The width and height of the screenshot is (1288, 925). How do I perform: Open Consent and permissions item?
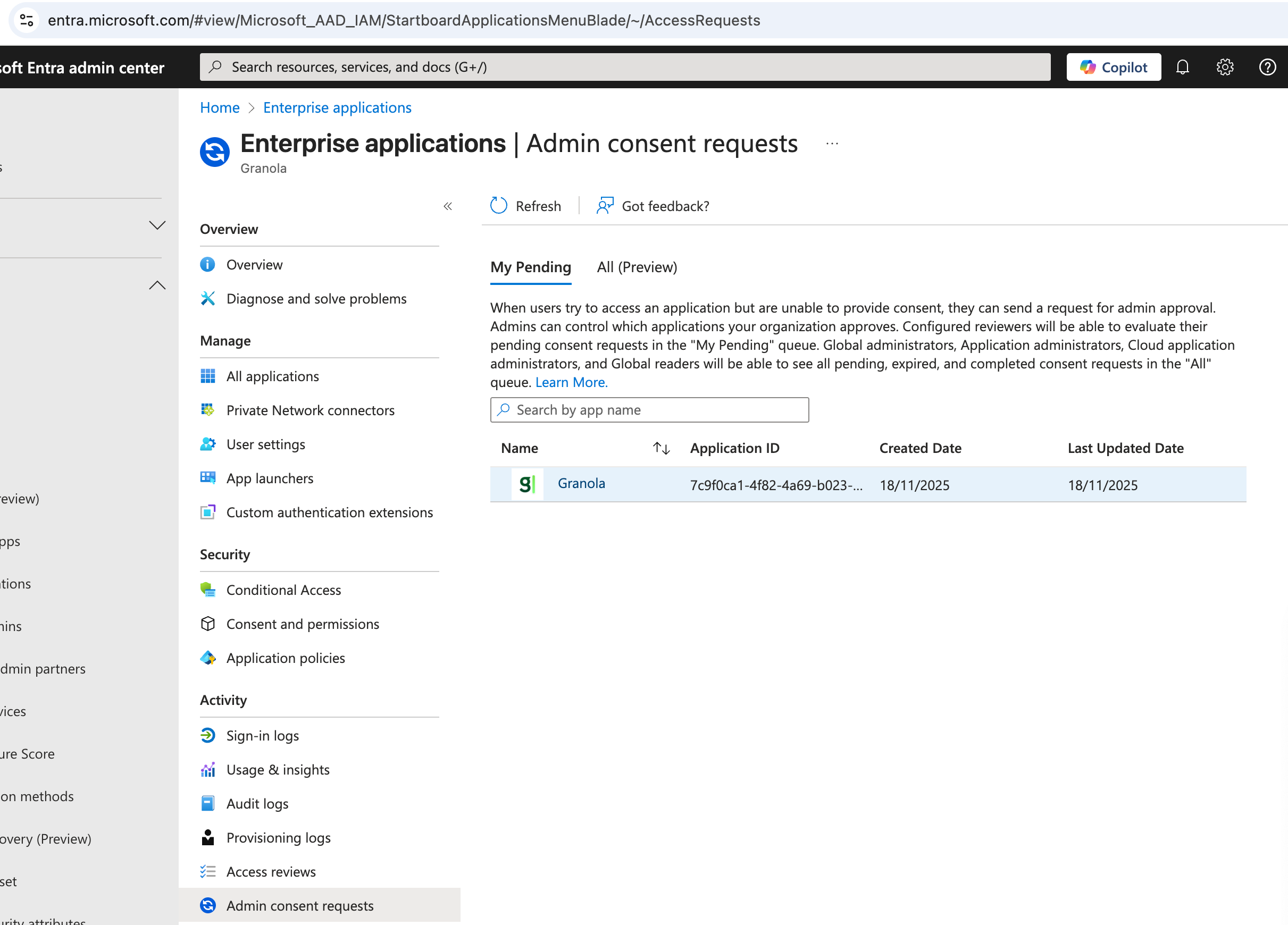point(302,624)
